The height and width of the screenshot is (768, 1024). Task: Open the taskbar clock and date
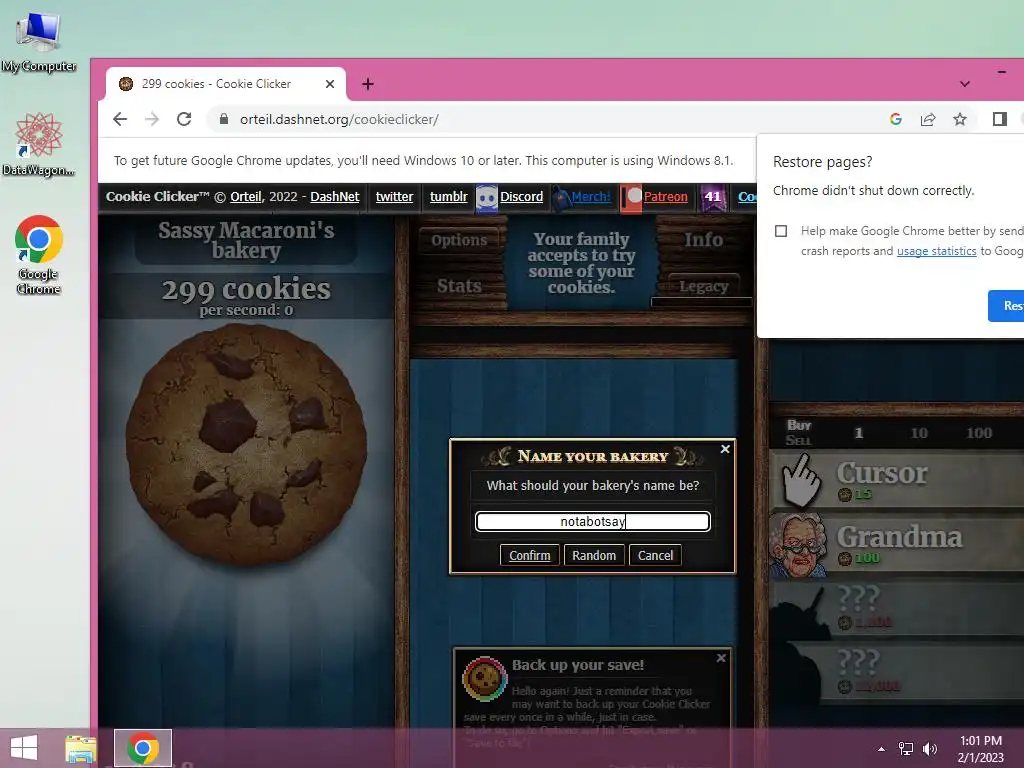[980, 749]
